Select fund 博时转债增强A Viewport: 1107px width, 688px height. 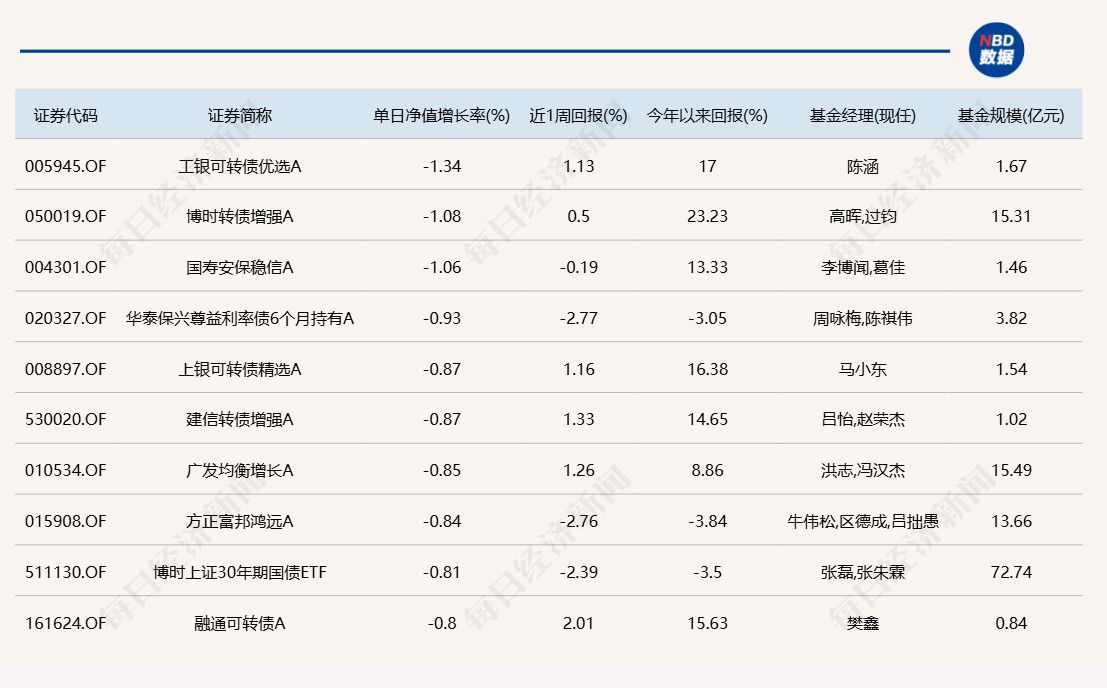click(240, 217)
